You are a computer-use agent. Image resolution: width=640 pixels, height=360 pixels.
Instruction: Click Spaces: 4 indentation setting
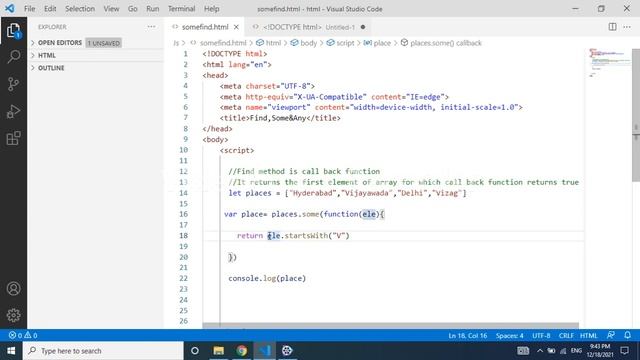509,336
